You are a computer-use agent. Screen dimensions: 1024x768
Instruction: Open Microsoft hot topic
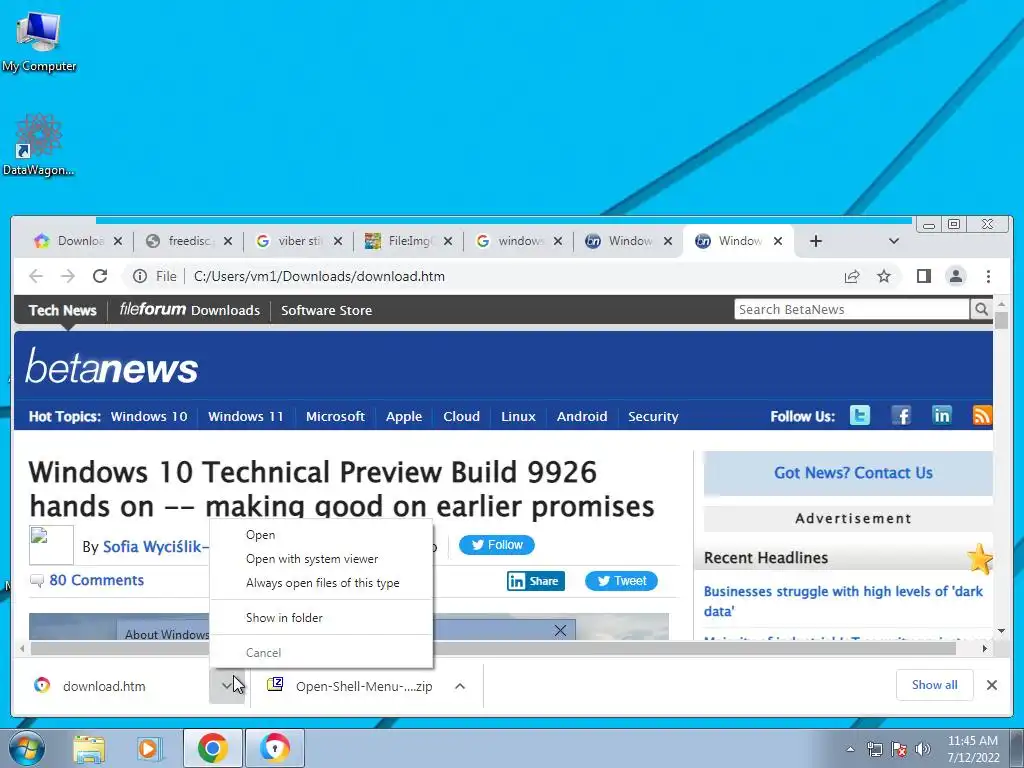tap(335, 416)
